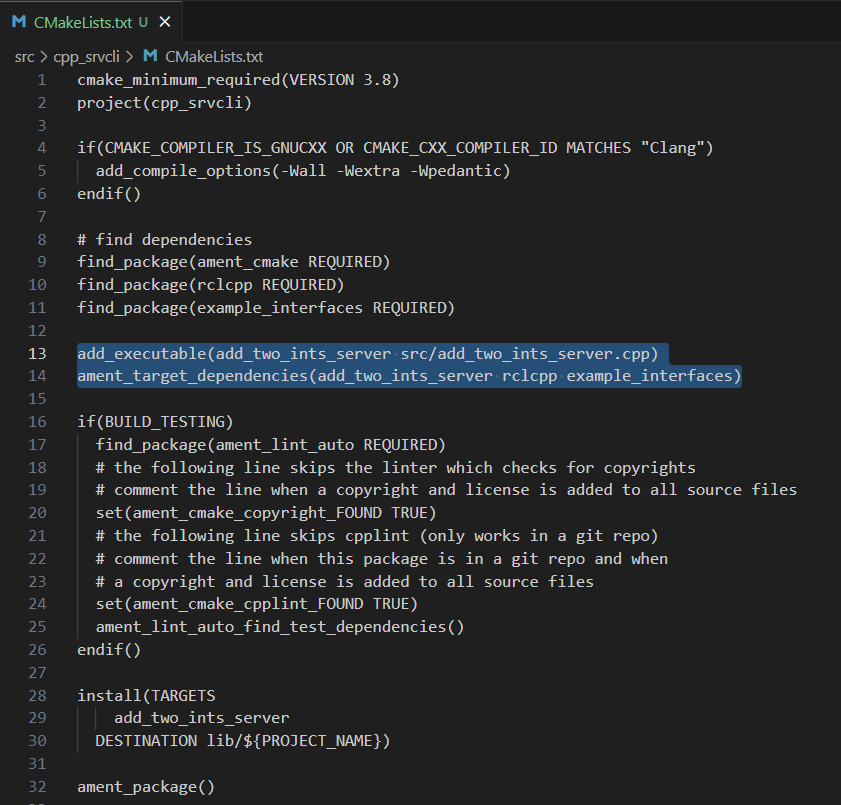Click 'ament_lint_auto_find_test_dependencies()' line
Screen dimensions: 841x805
pos(279,627)
